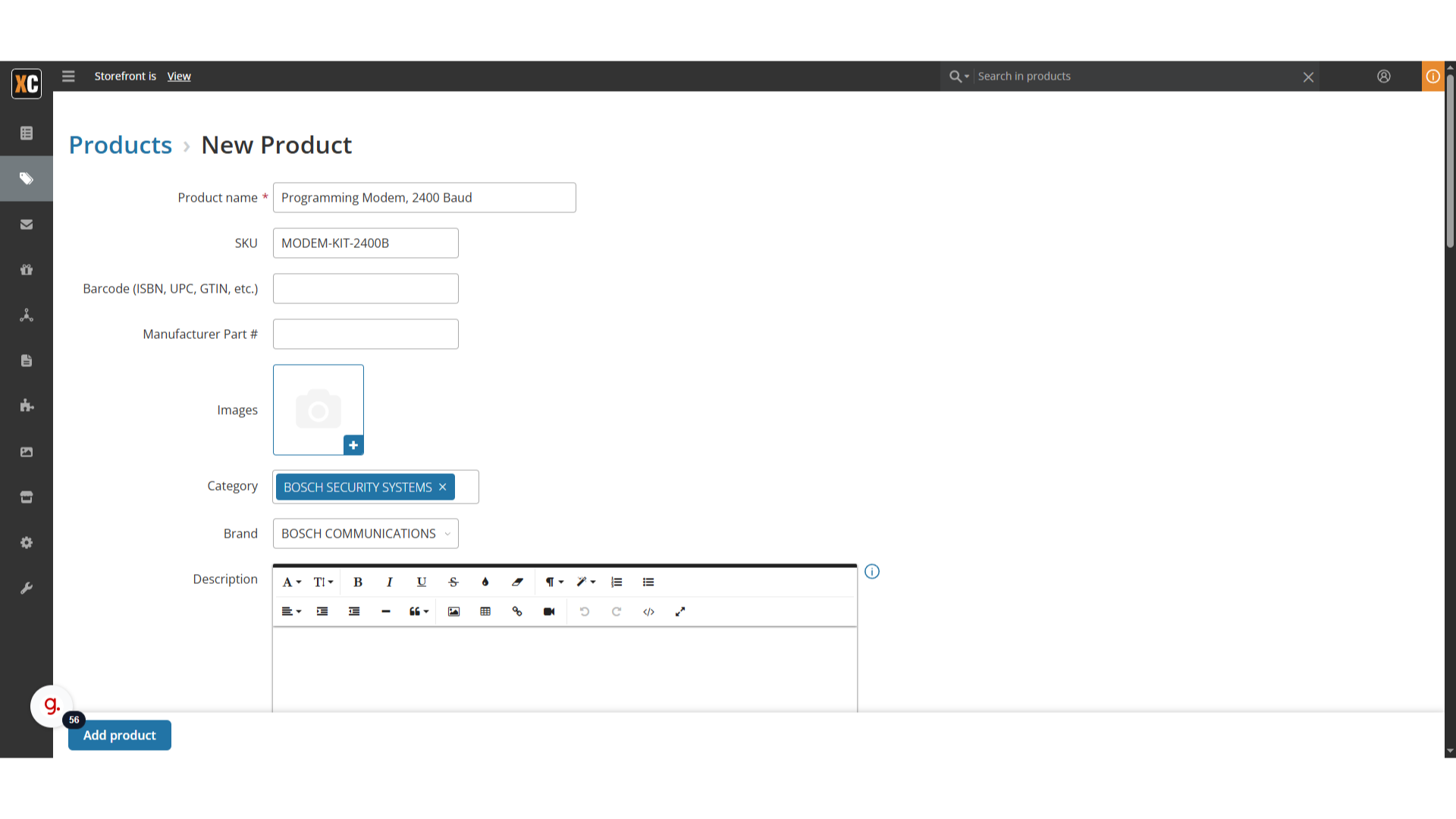The height and width of the screenshot is (819, 1456).
Task: Insert a video into description
Action: pyautogui.click(x=549, y=612)
